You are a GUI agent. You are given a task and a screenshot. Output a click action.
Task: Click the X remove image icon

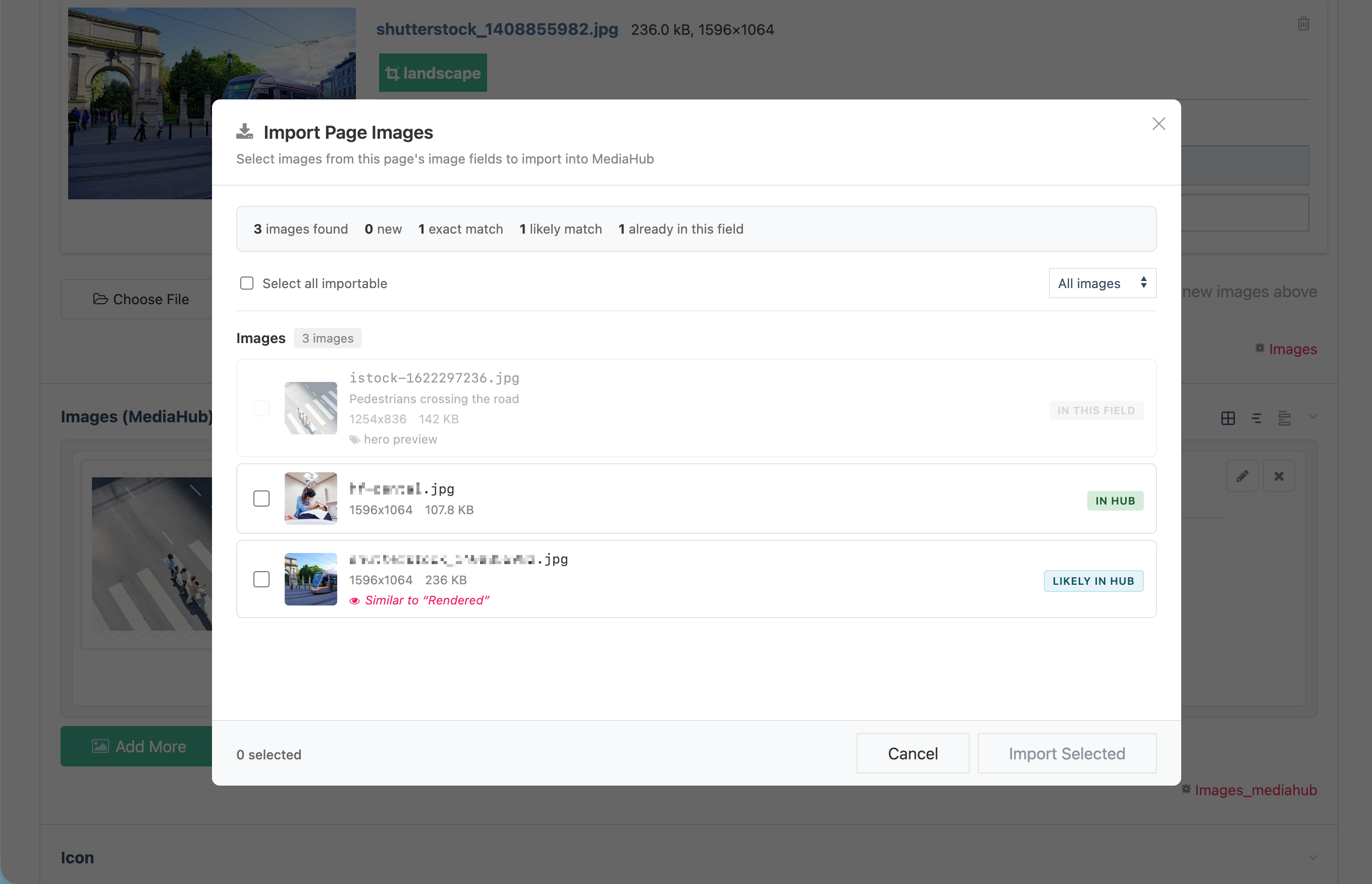click(x=1279, y=476)
